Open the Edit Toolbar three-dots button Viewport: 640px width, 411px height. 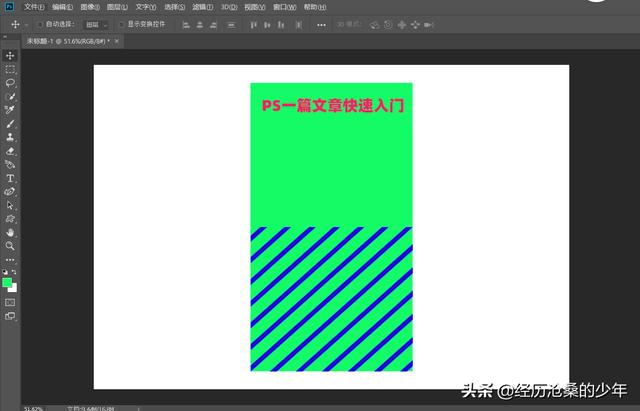pyautogui.click(x=10, y=260)
